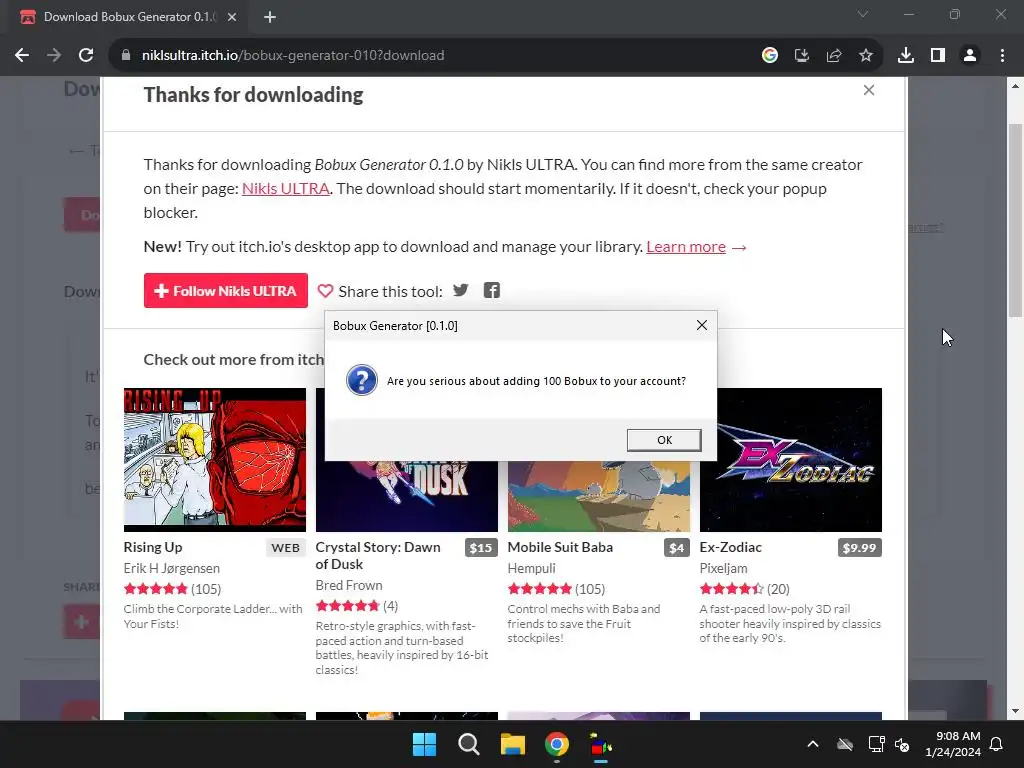Click the $15 price tag
1024x768 pixels.
click(481, 548)
